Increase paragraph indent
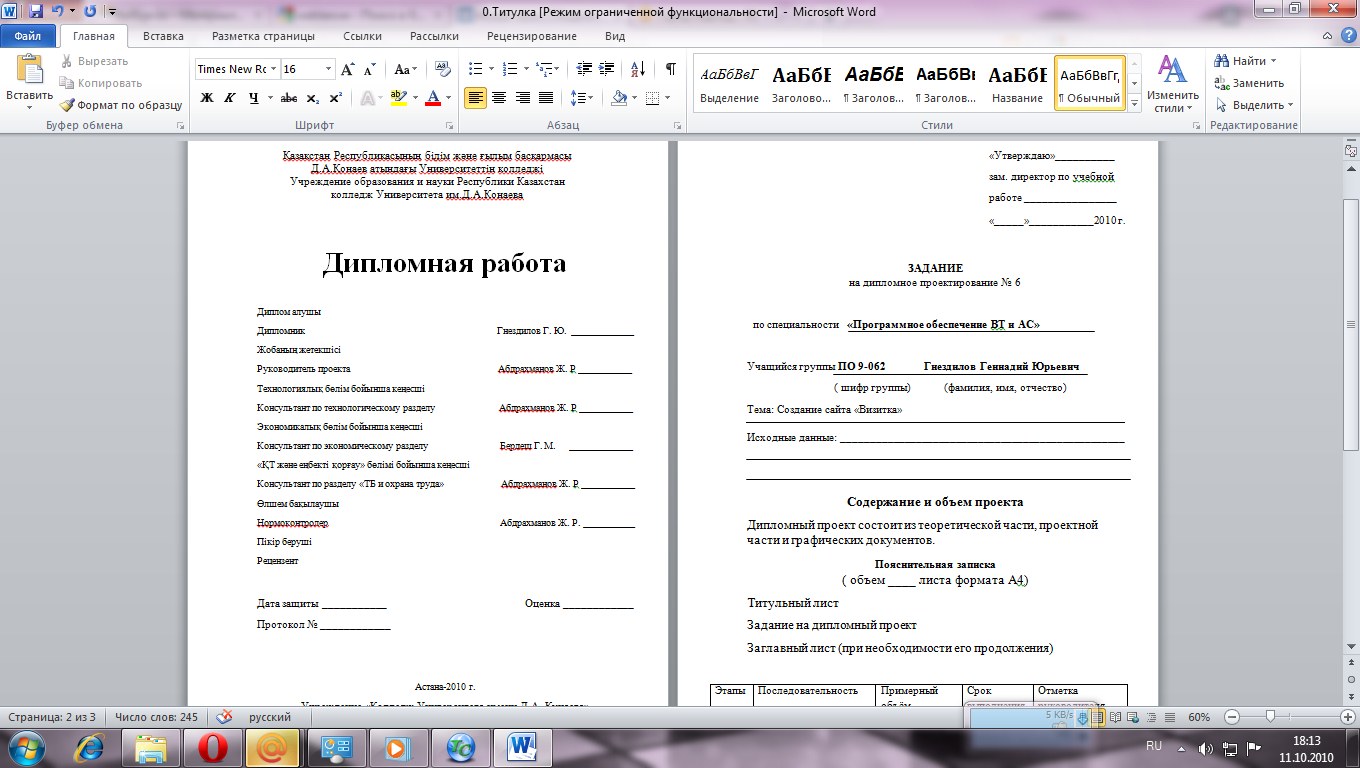Viewport: 1360px width, 768px height. click(x=608, y=69)
